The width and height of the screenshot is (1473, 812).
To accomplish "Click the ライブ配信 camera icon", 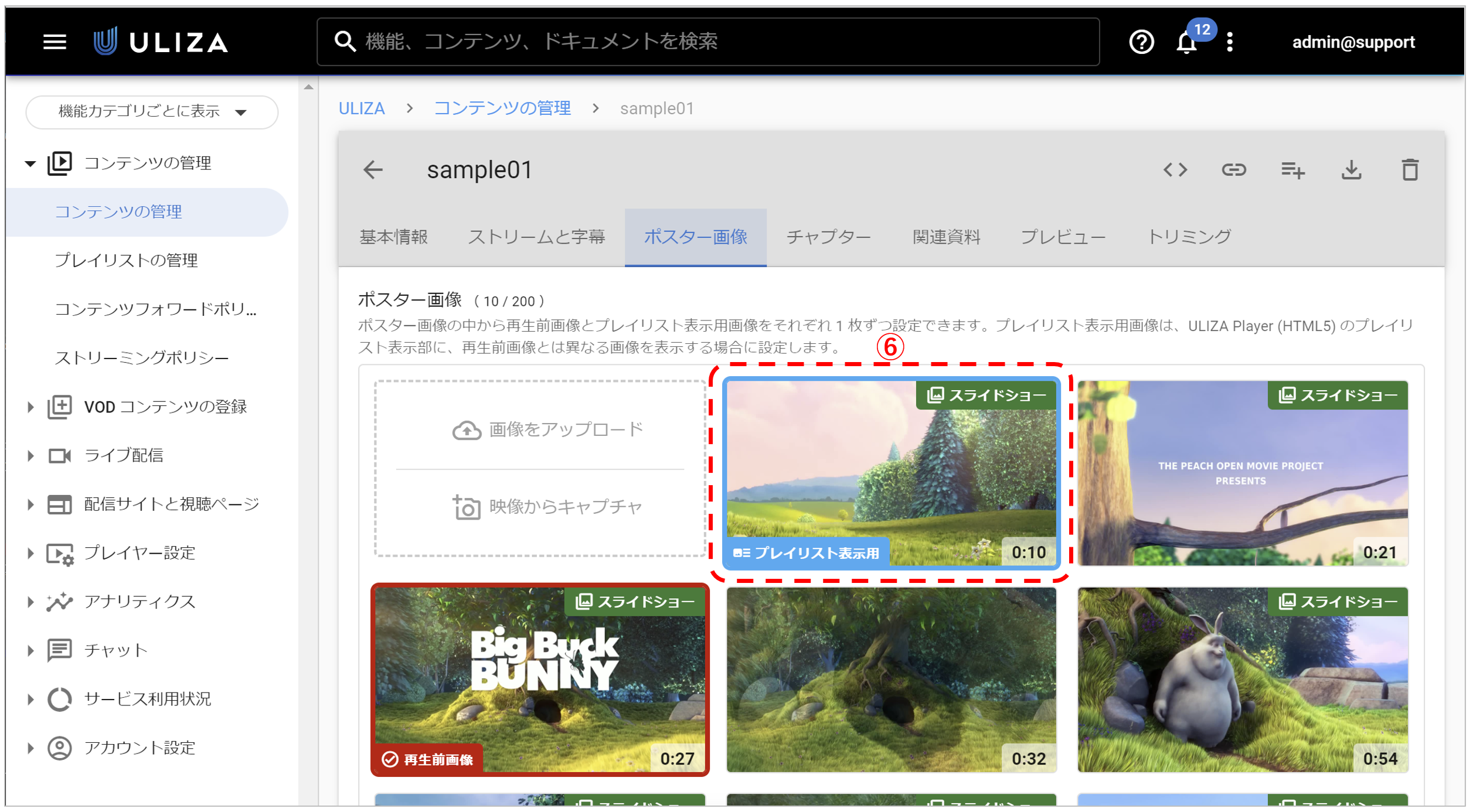I will [60, 456].
